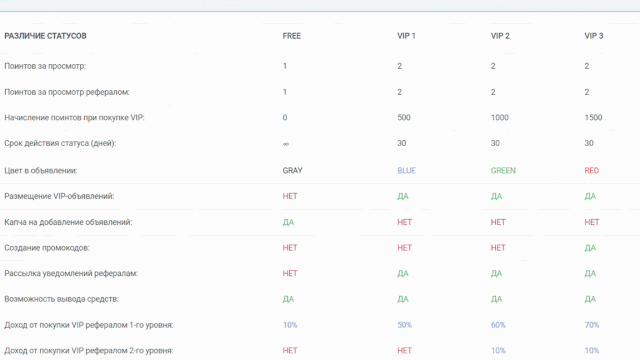Screen dimensions: 640x360
Task: Click НЕТ for FREE in Размещение VIP-объявлений
Action: [x=290, y=196]
